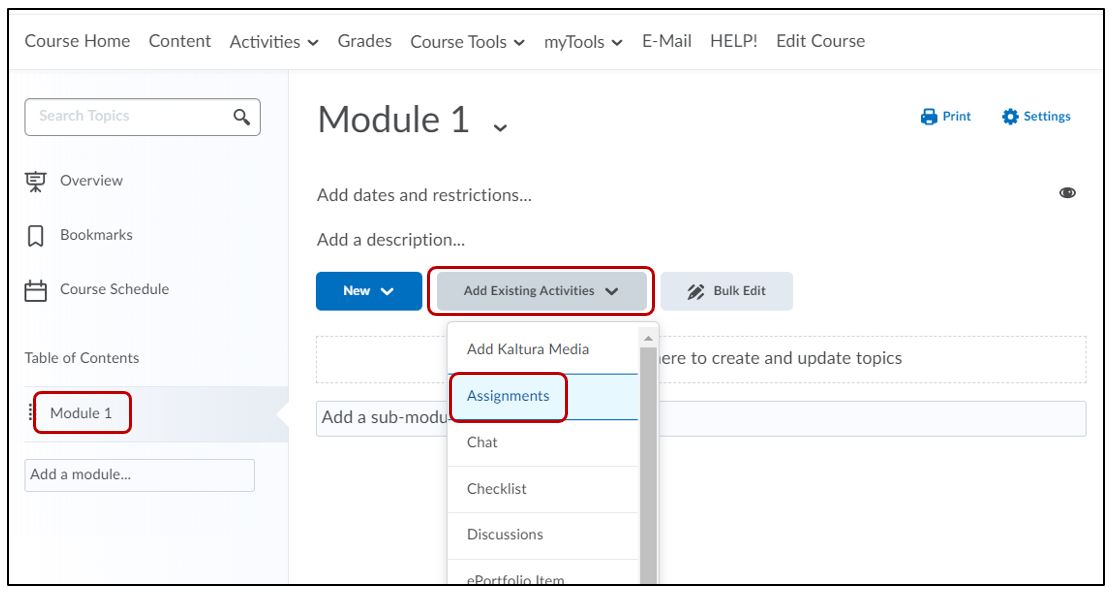The image size is (1113, 595).
Task: Click the Add a module input field
Action: (x=139, y=475)
